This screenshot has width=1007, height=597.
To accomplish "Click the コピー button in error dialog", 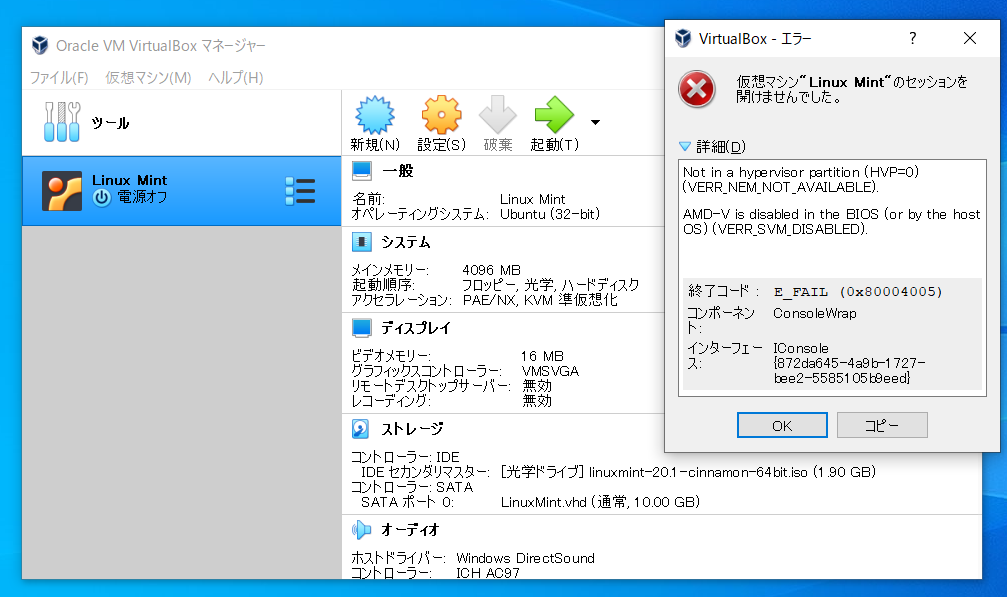I will [882, 425].
